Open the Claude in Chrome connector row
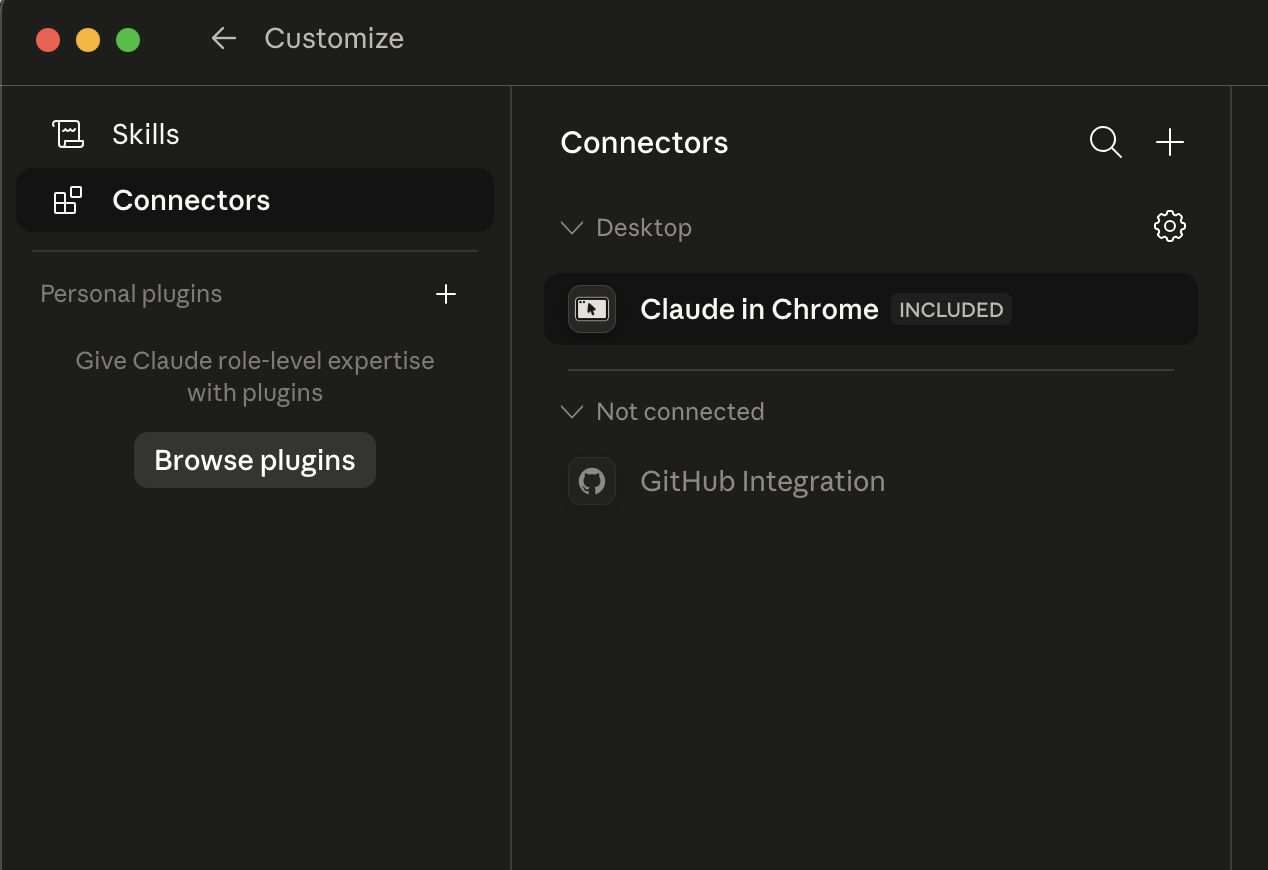The width and height of the screenshot is (1268, 870). coord(871,309)
